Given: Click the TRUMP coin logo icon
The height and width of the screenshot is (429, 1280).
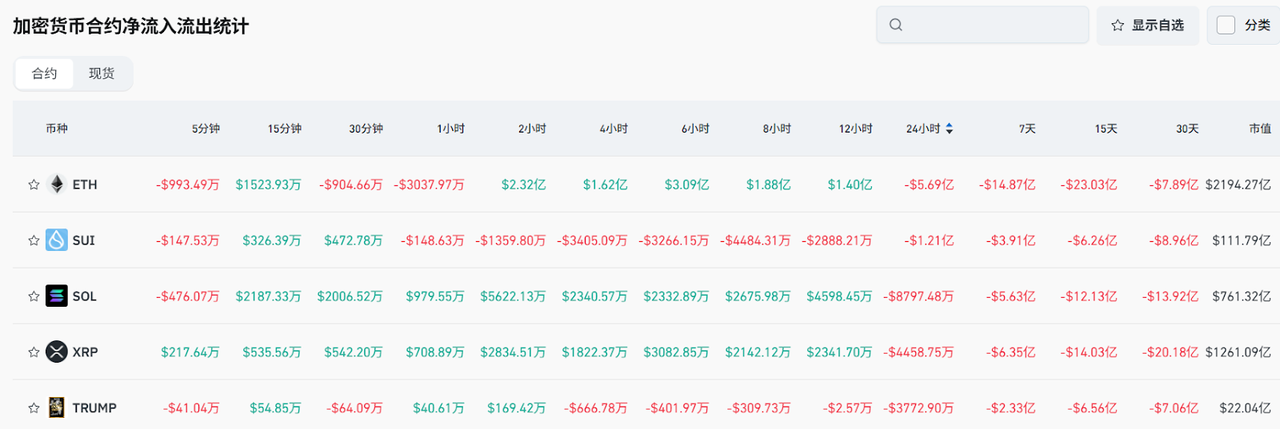Looking at the screenshot, I should 56,407.
